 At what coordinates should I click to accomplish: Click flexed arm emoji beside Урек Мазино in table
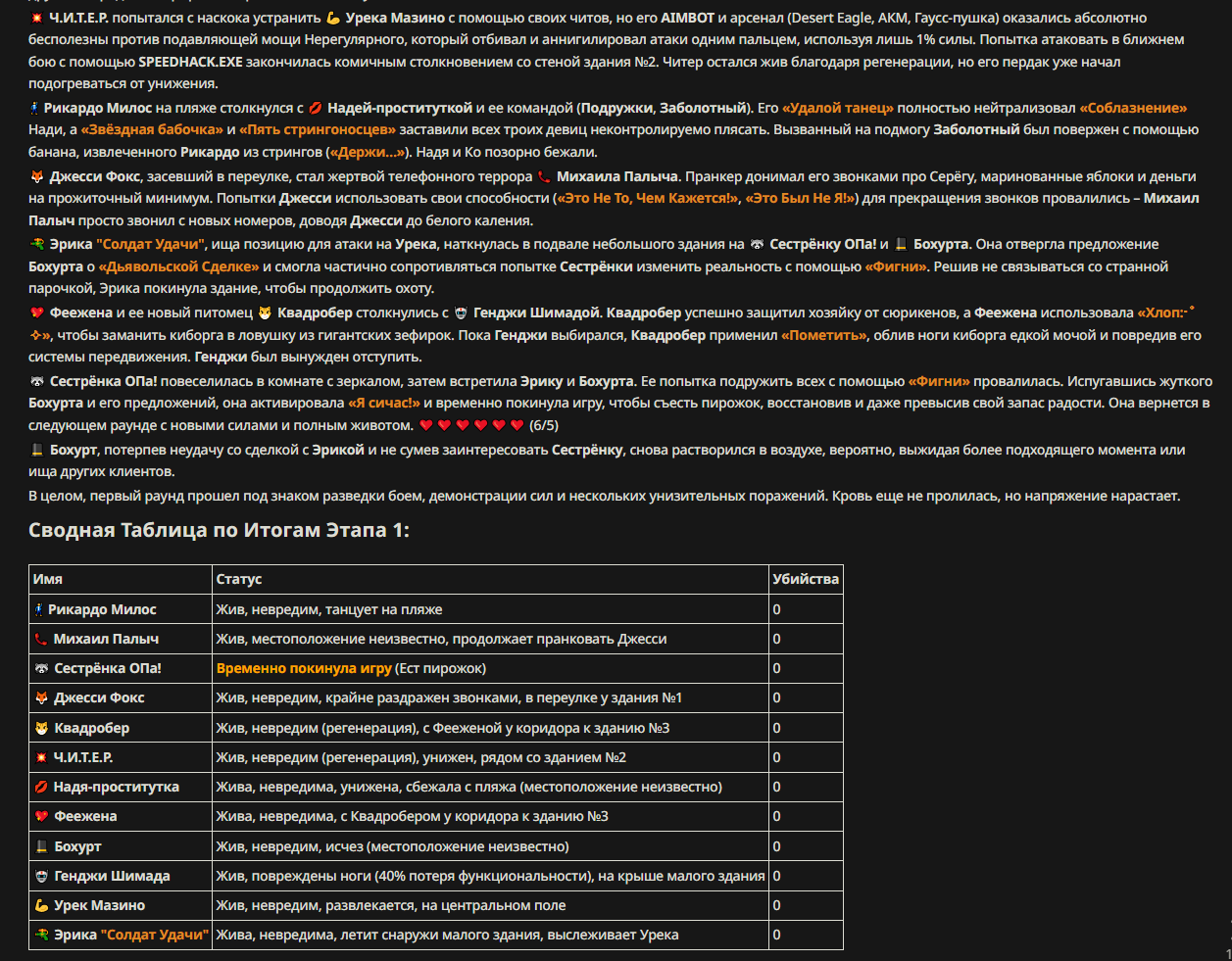pyautogui.click(x=41, y=905)
